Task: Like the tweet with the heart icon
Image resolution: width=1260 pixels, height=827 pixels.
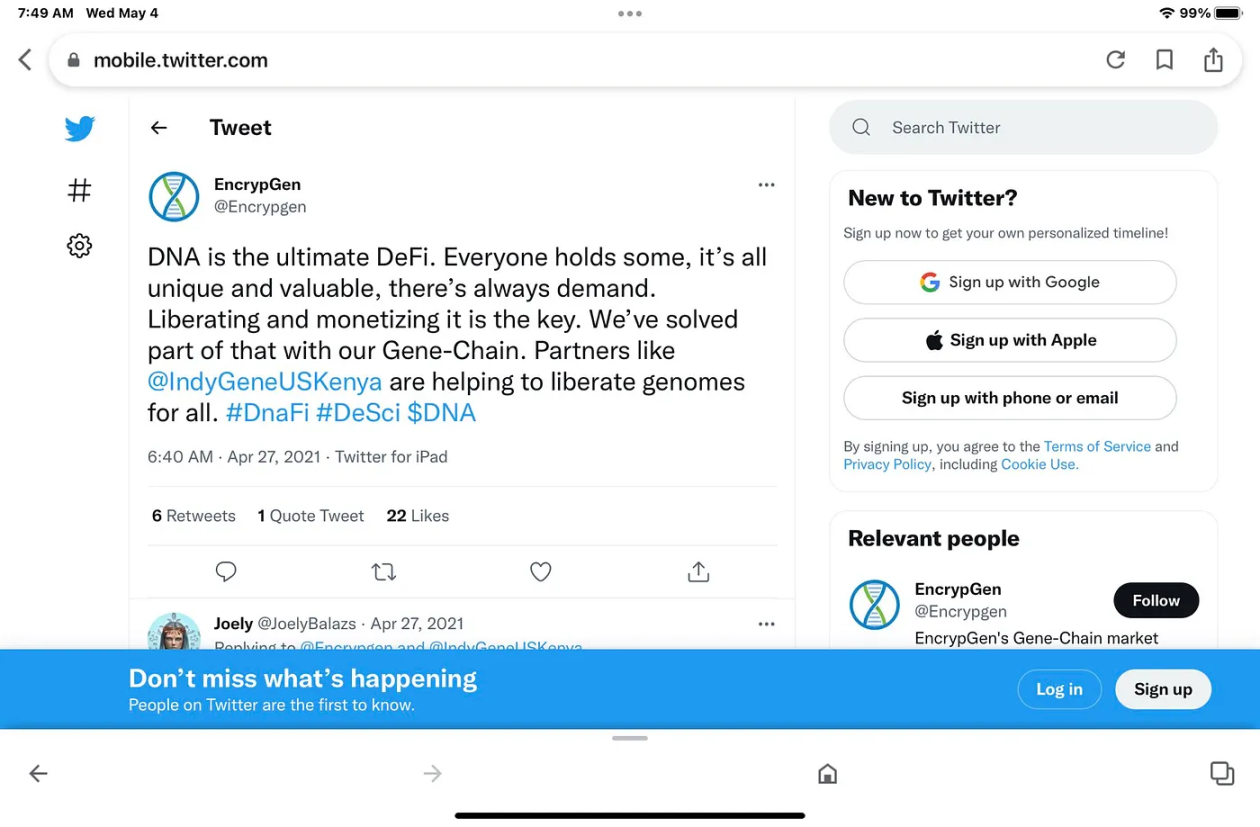Action: 541,571
